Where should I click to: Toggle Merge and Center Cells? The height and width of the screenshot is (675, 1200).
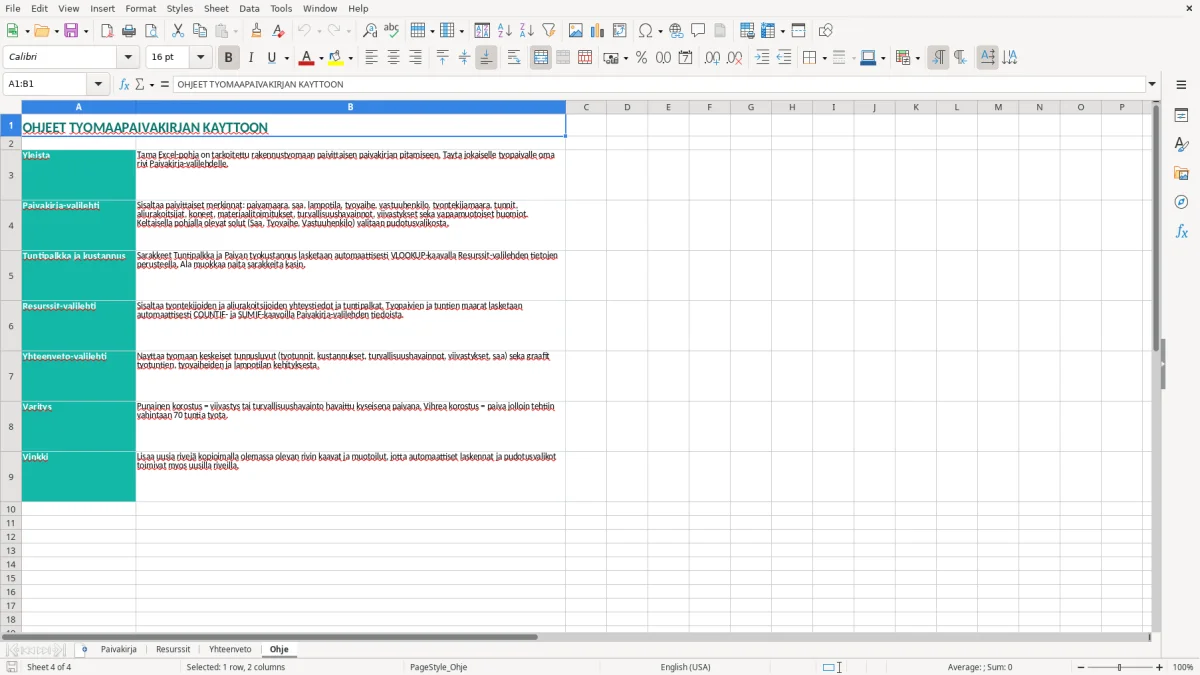coord(541,58)
